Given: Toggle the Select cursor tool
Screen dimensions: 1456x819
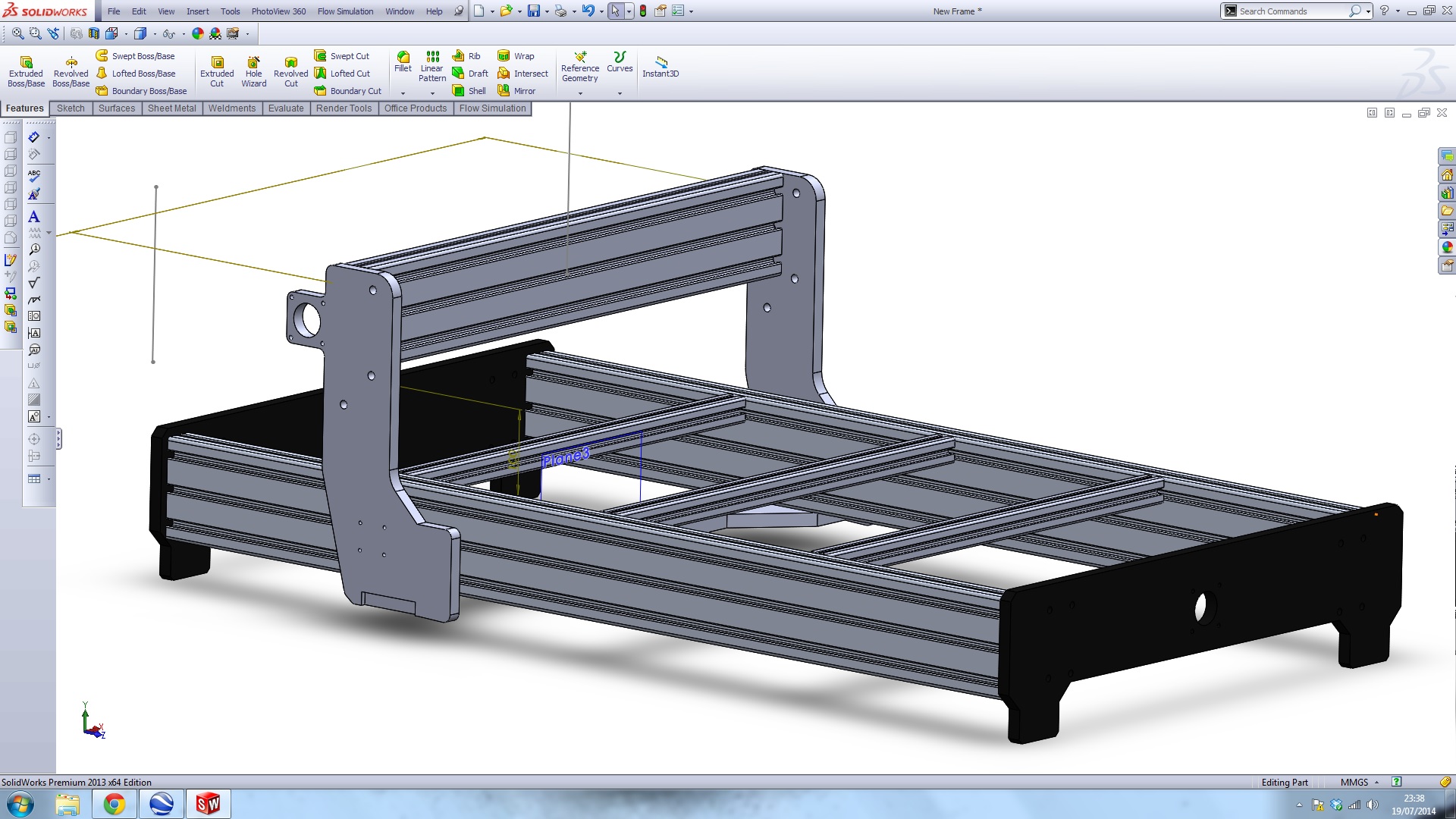Looking at the screenshot, I should coord(615,11).
